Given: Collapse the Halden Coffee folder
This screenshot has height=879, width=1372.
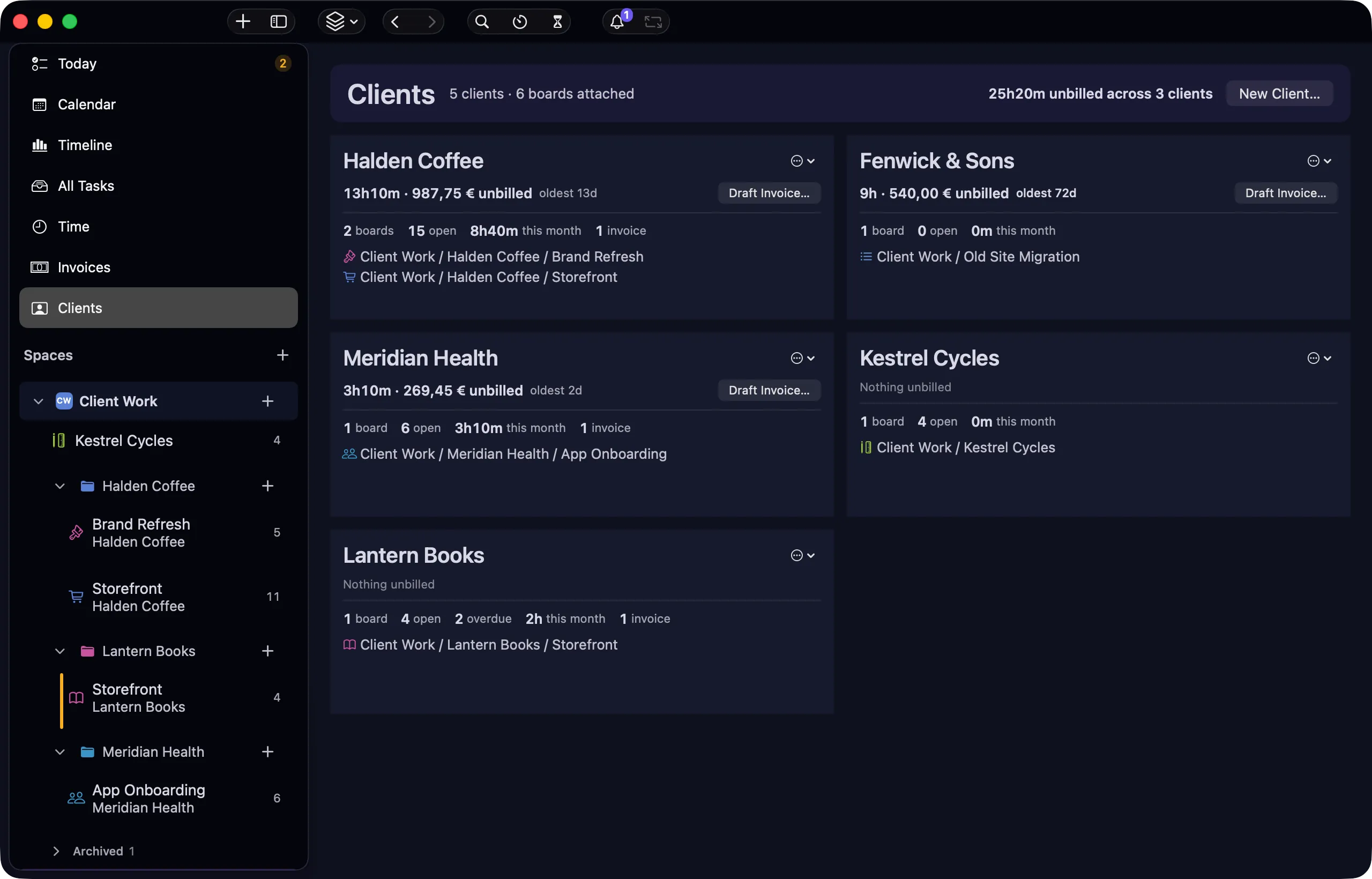Looking at the screenshot, I should pos(60,486).
